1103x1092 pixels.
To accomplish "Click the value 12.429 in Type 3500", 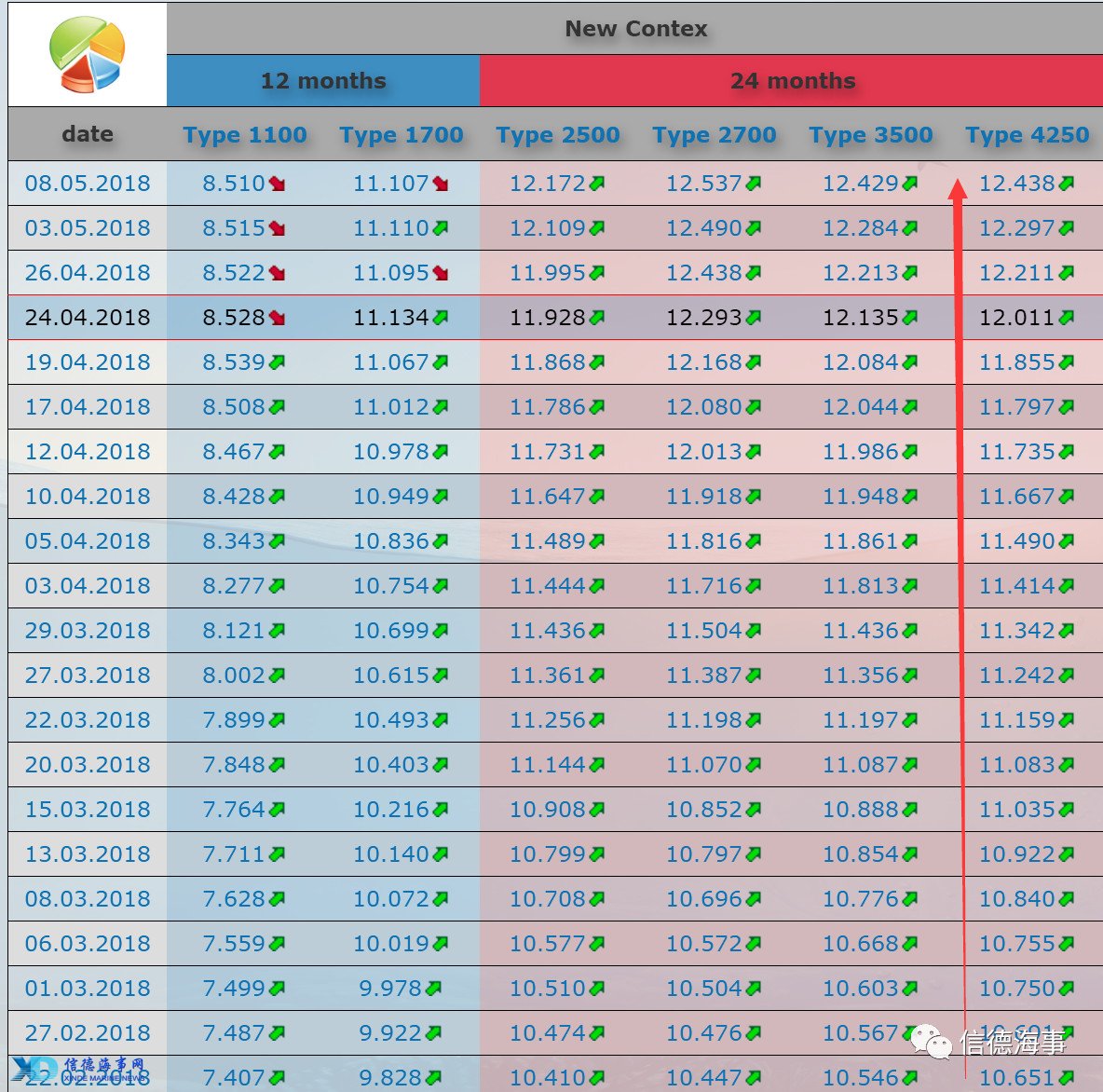I will click(x=861, y=183).
